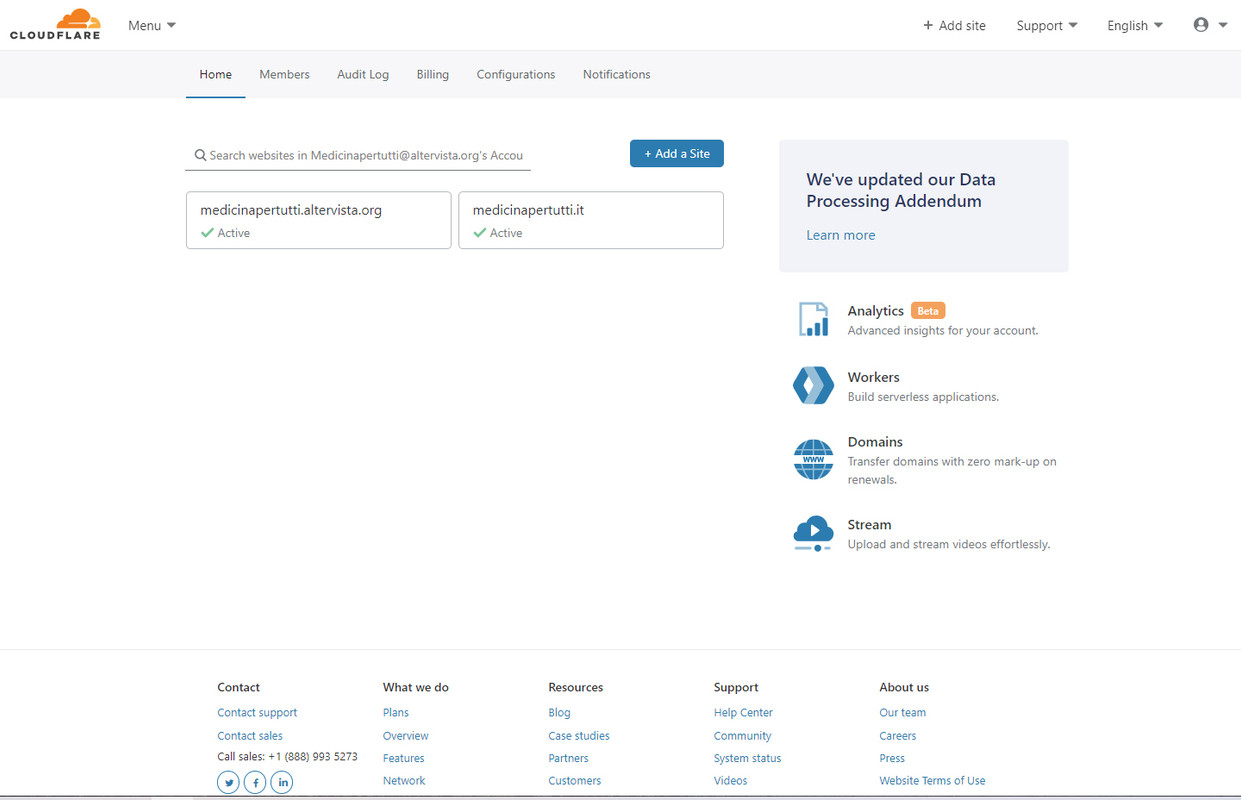Open Analytics title link
Screen dimensions: 1241x800
(875, 311)
